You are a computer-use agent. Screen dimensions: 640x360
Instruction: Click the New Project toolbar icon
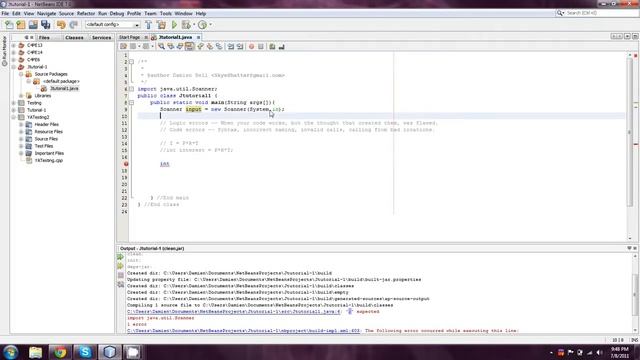pos(21,25)
